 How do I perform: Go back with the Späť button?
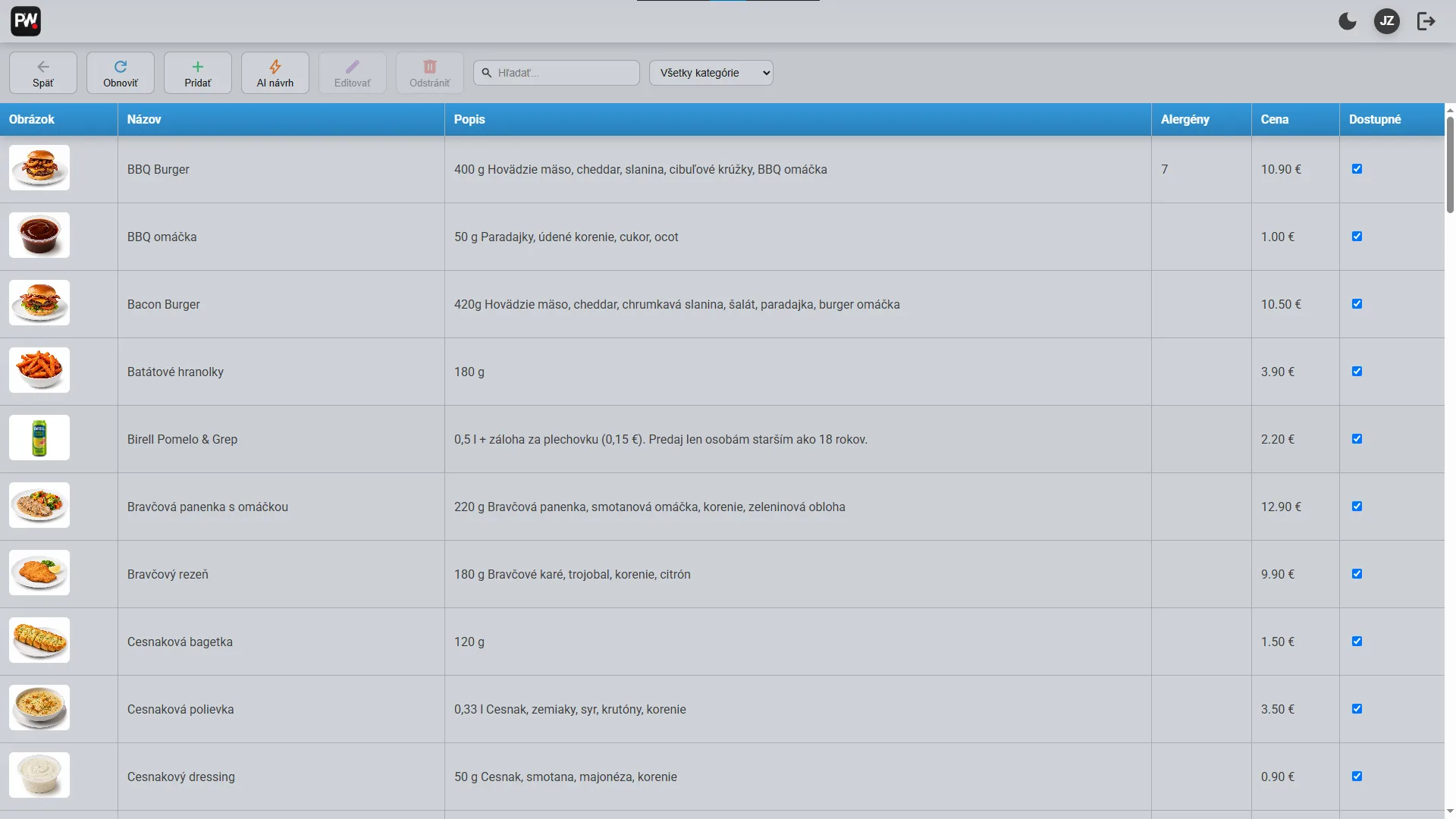point(43,73)
